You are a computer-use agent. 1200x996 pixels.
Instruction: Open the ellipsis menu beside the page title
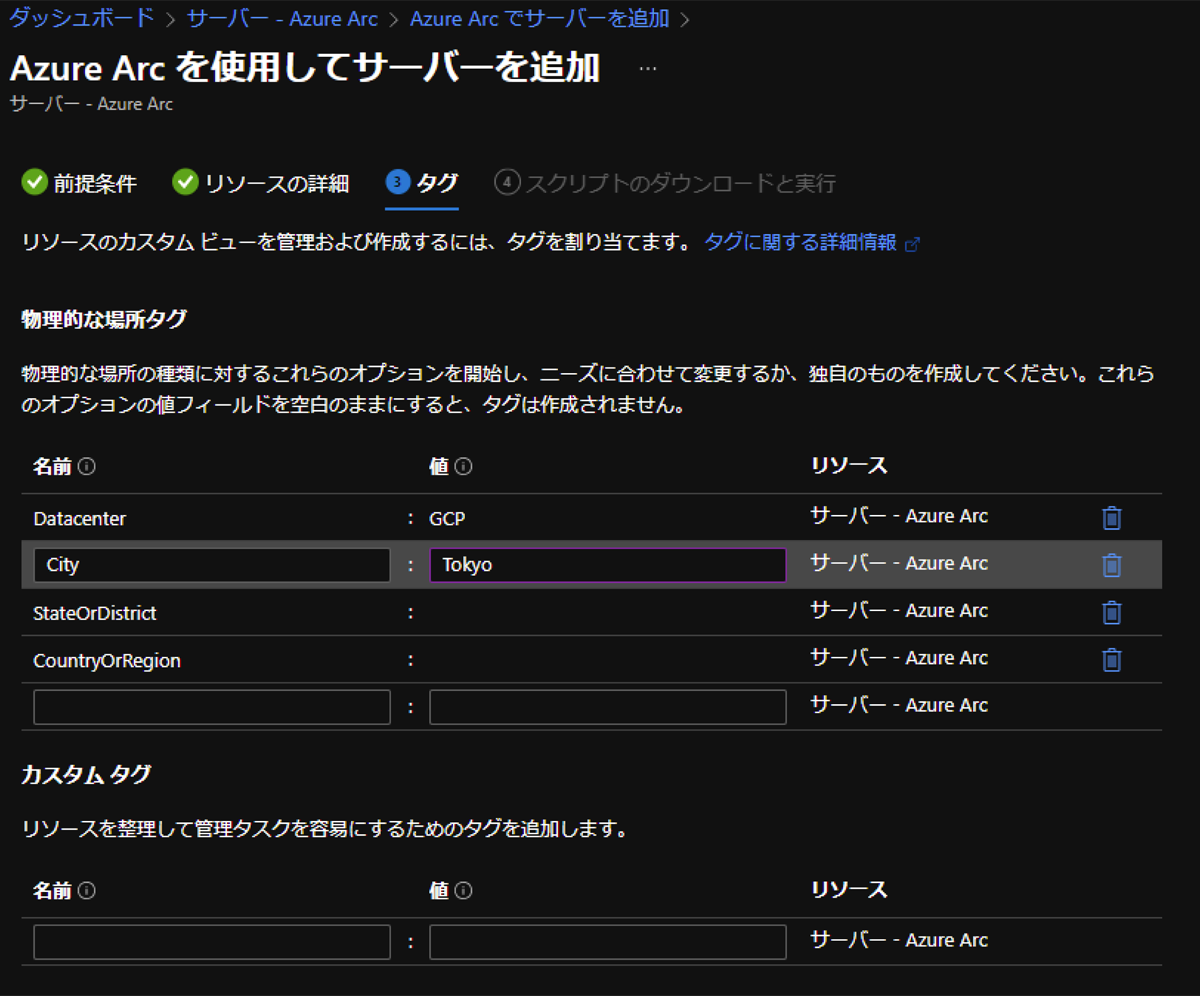click(648, 69)
